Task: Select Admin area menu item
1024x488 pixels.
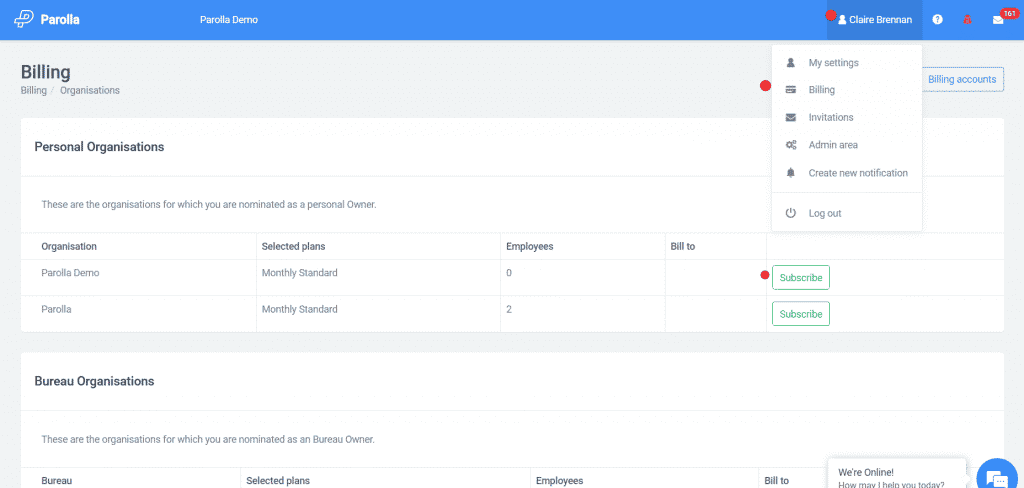Action: (846, 145)
